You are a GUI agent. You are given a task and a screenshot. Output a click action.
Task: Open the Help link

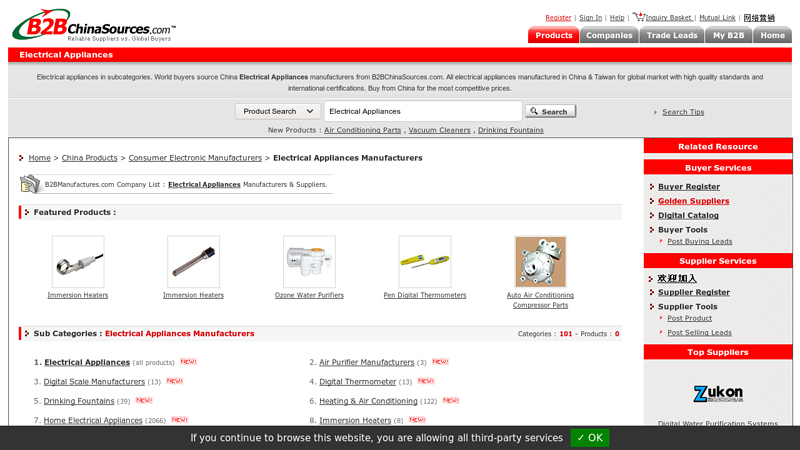[617, 17]
